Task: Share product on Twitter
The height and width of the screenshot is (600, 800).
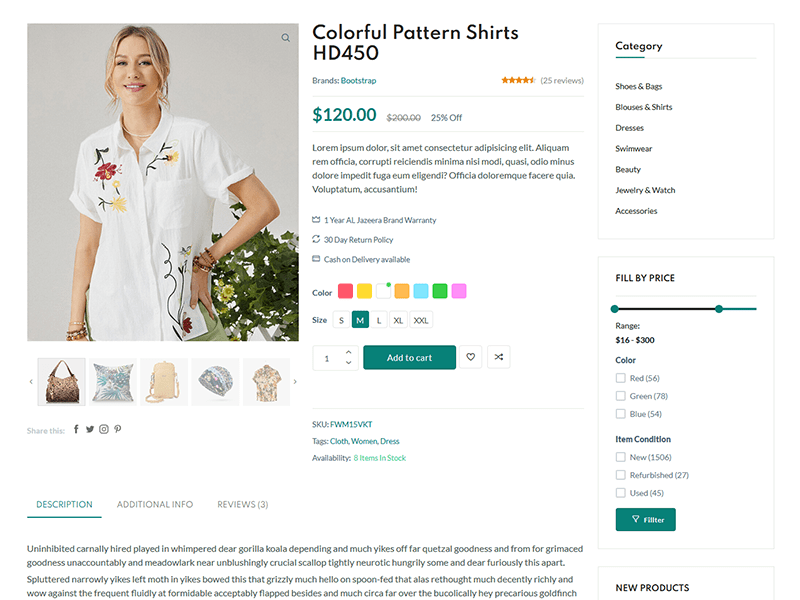Action: pyautogui.click(x=90, y=429)
